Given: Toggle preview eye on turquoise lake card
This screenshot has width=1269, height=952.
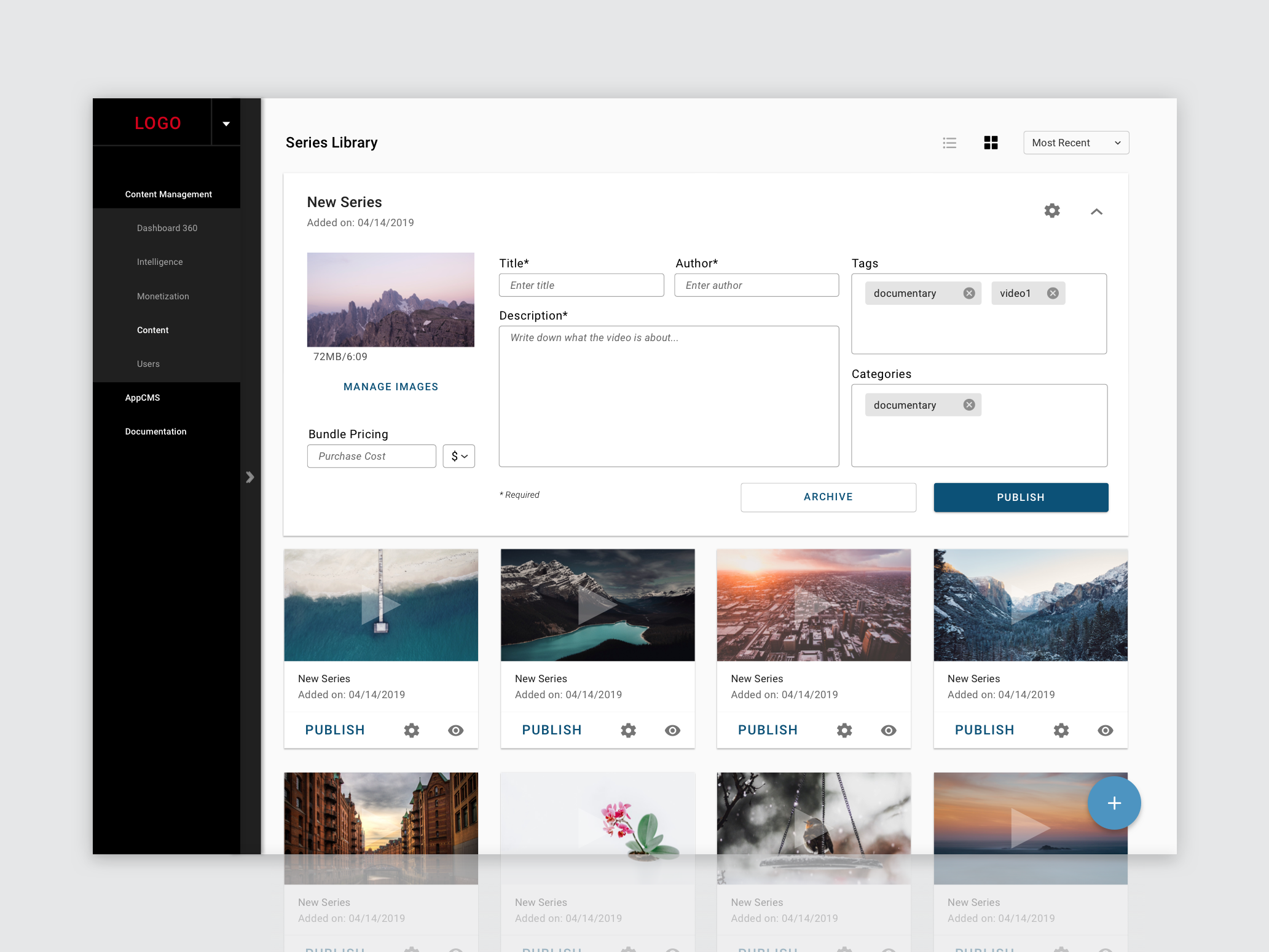Looking at the screenshot, I should pyautogui.click(x=672, y=730).
